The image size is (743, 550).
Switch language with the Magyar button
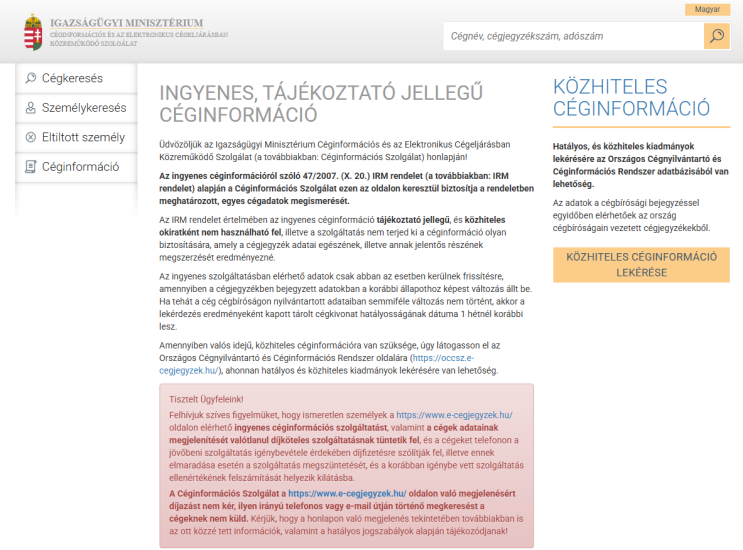(707, 9)
